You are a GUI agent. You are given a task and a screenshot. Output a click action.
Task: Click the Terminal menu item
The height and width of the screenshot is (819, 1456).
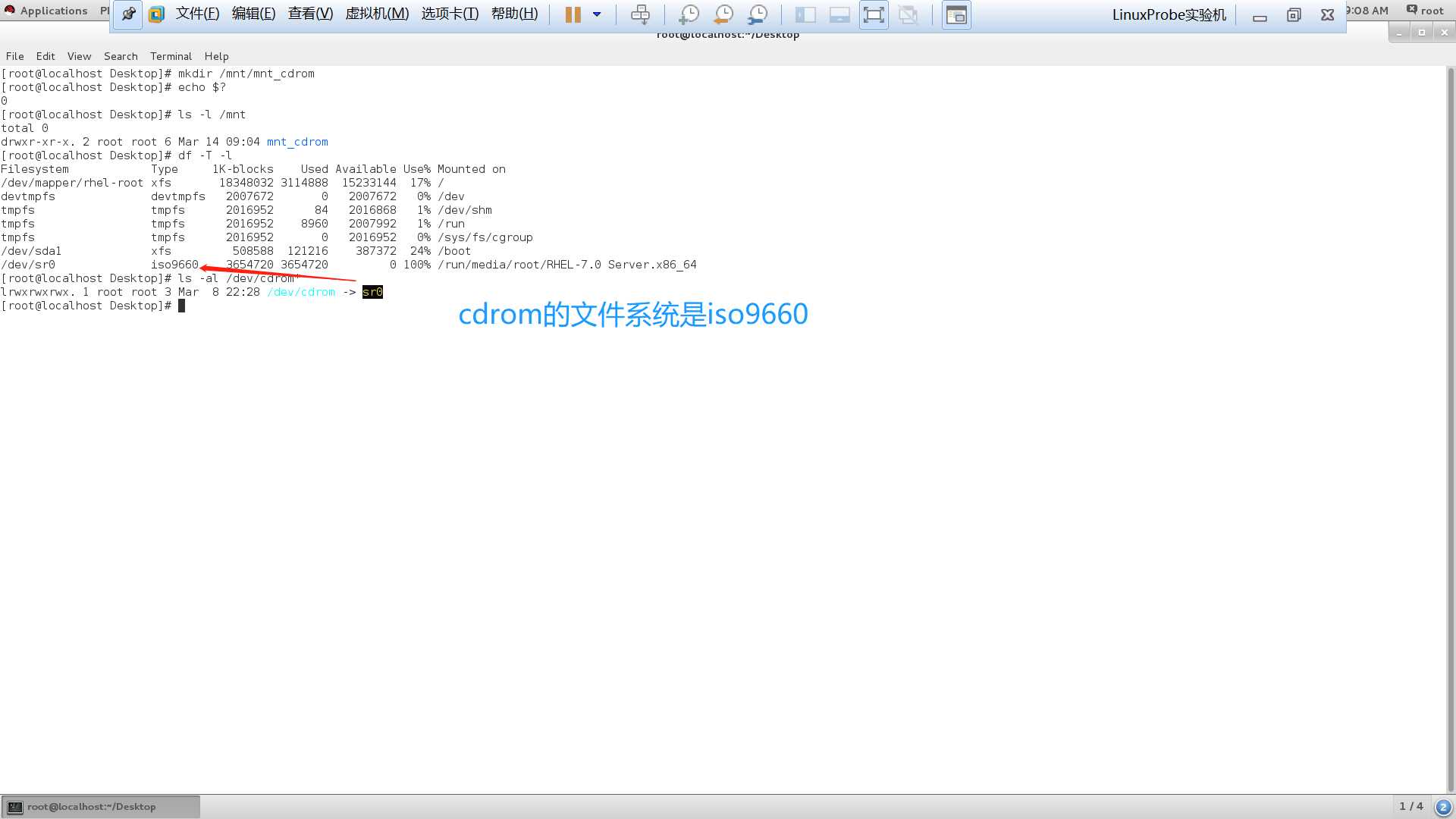(170, 55)
